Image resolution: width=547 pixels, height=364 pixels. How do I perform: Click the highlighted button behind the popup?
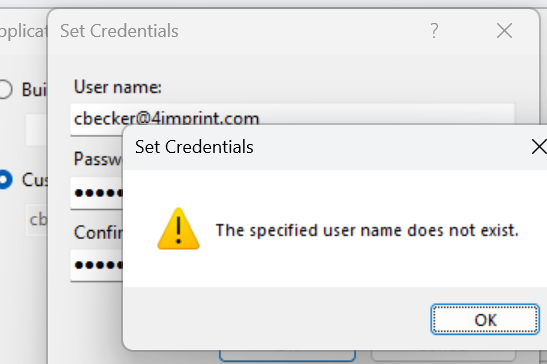287,355
